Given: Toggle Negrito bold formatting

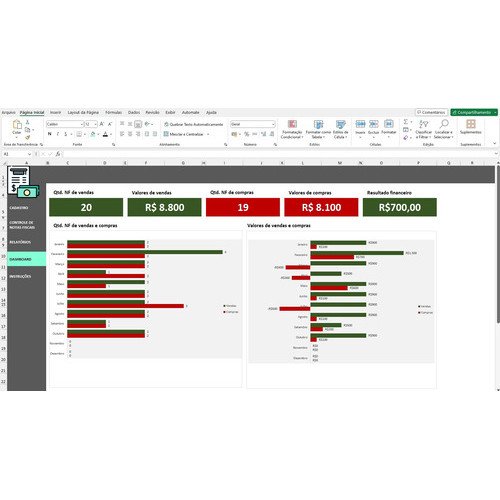Looking at the screenshot, I should click(50, 134).
